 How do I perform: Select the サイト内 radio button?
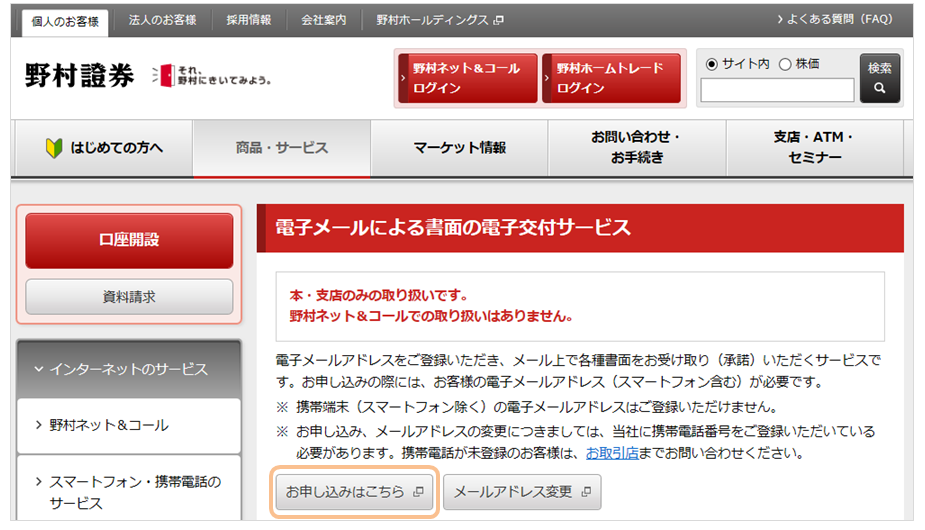click(711, 64)
